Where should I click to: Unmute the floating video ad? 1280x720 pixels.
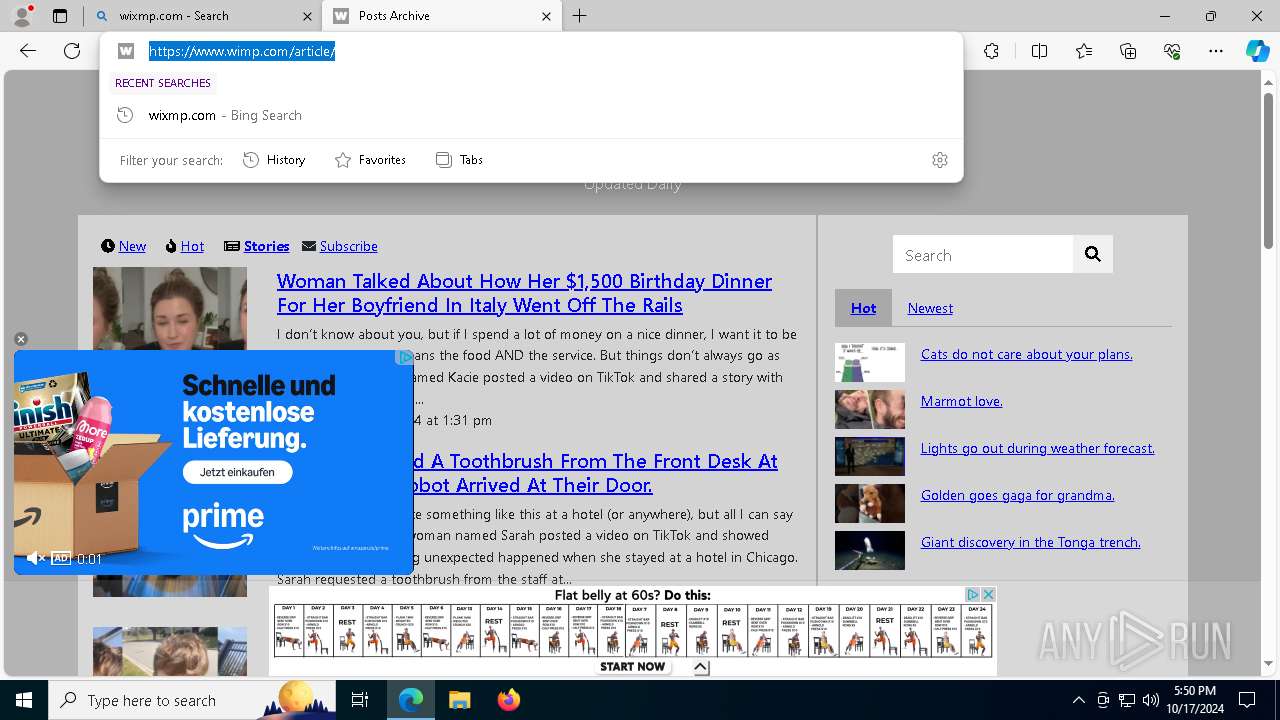pos(35,558)
